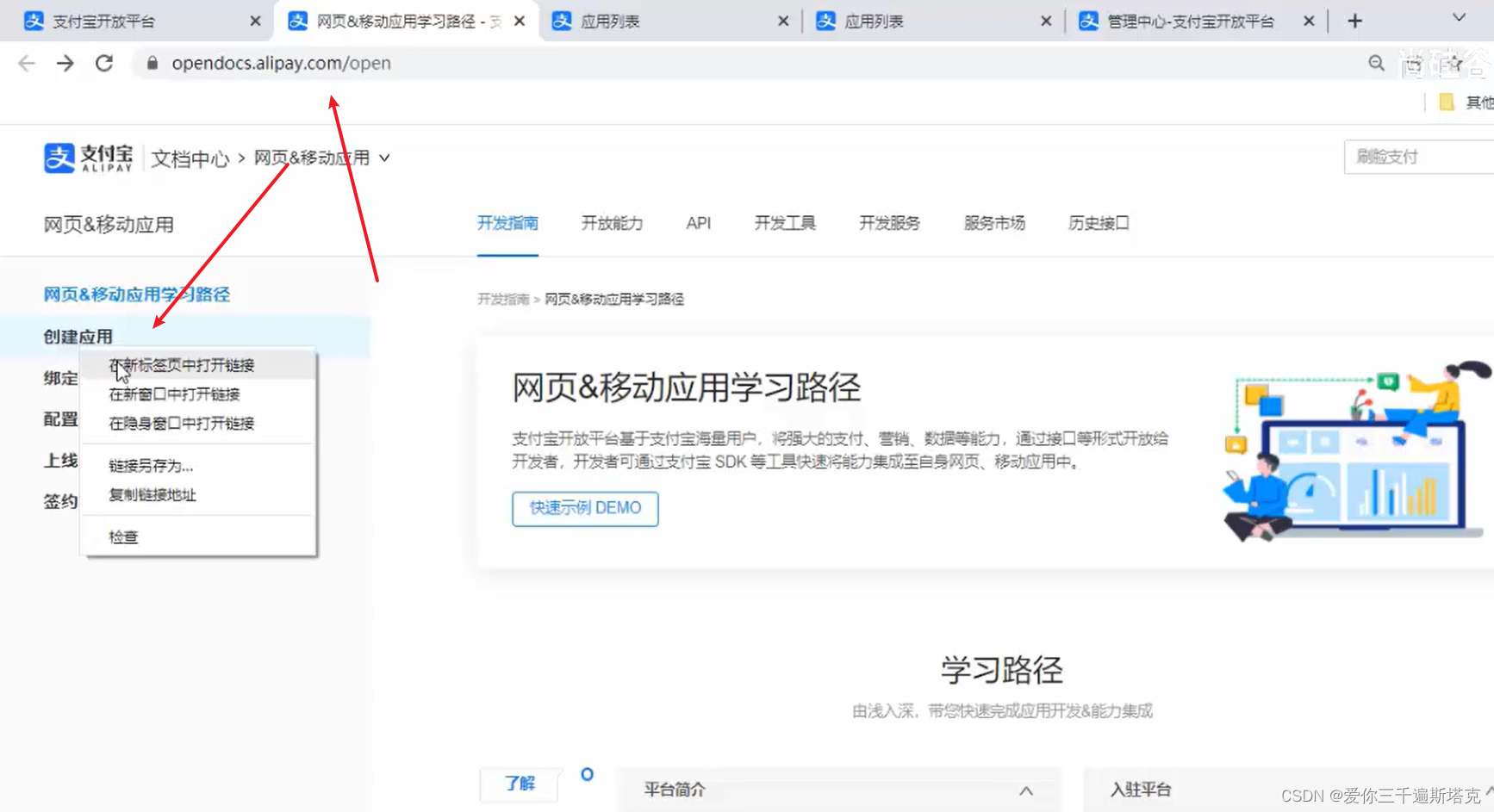Open 创建应用 in the sidebar
Viewport: 1494px width, 812px height.
(x=78, y=336)
